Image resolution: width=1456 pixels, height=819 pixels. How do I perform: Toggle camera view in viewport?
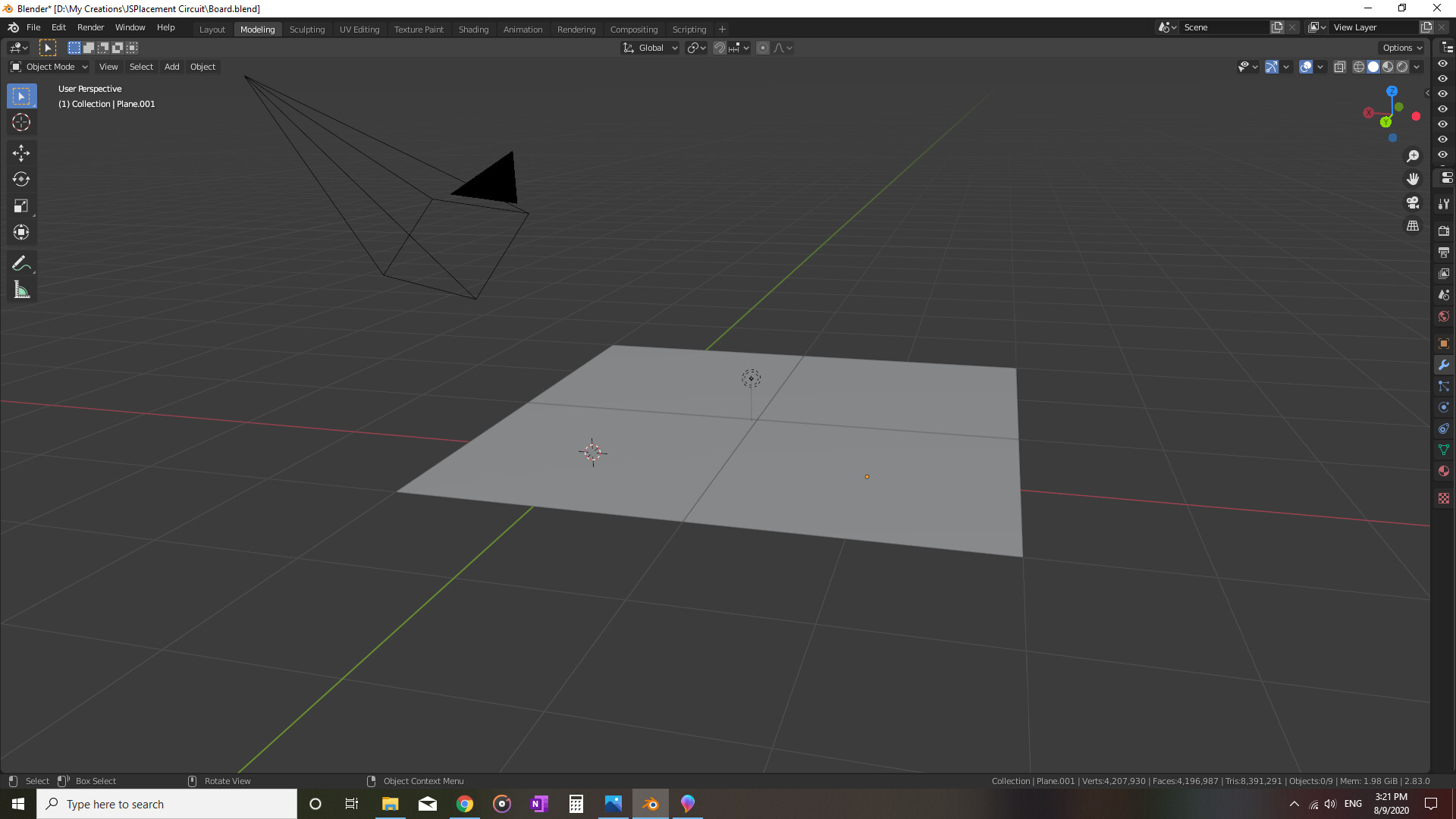[1413, 202]
